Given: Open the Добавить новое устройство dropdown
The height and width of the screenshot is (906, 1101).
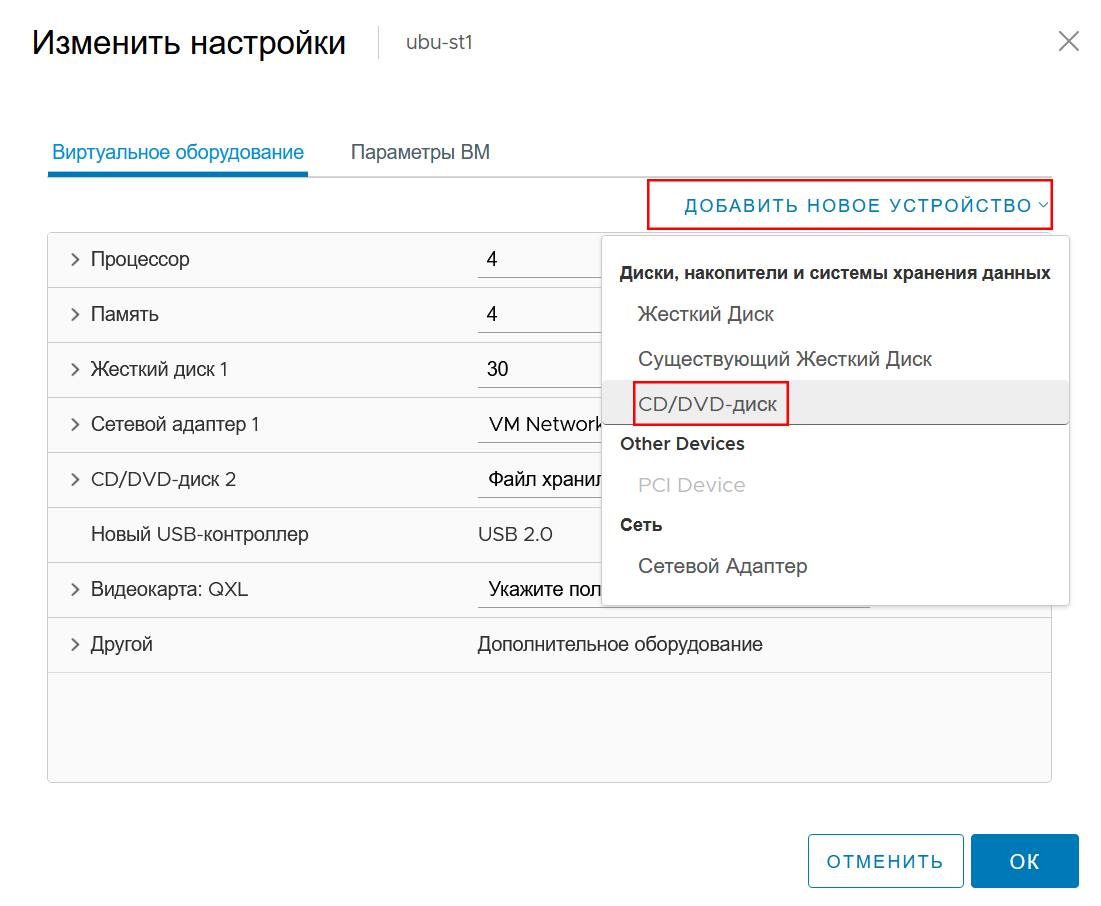Looking at the screenshot, I should pos(866,205).
